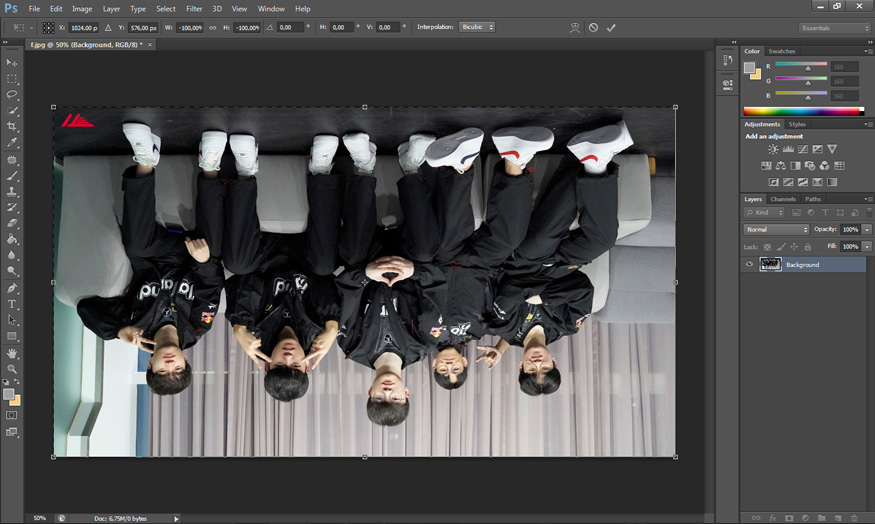Expand the Essentials workspace dropdown
Screen dimensions: 875x524
point(834,28)
